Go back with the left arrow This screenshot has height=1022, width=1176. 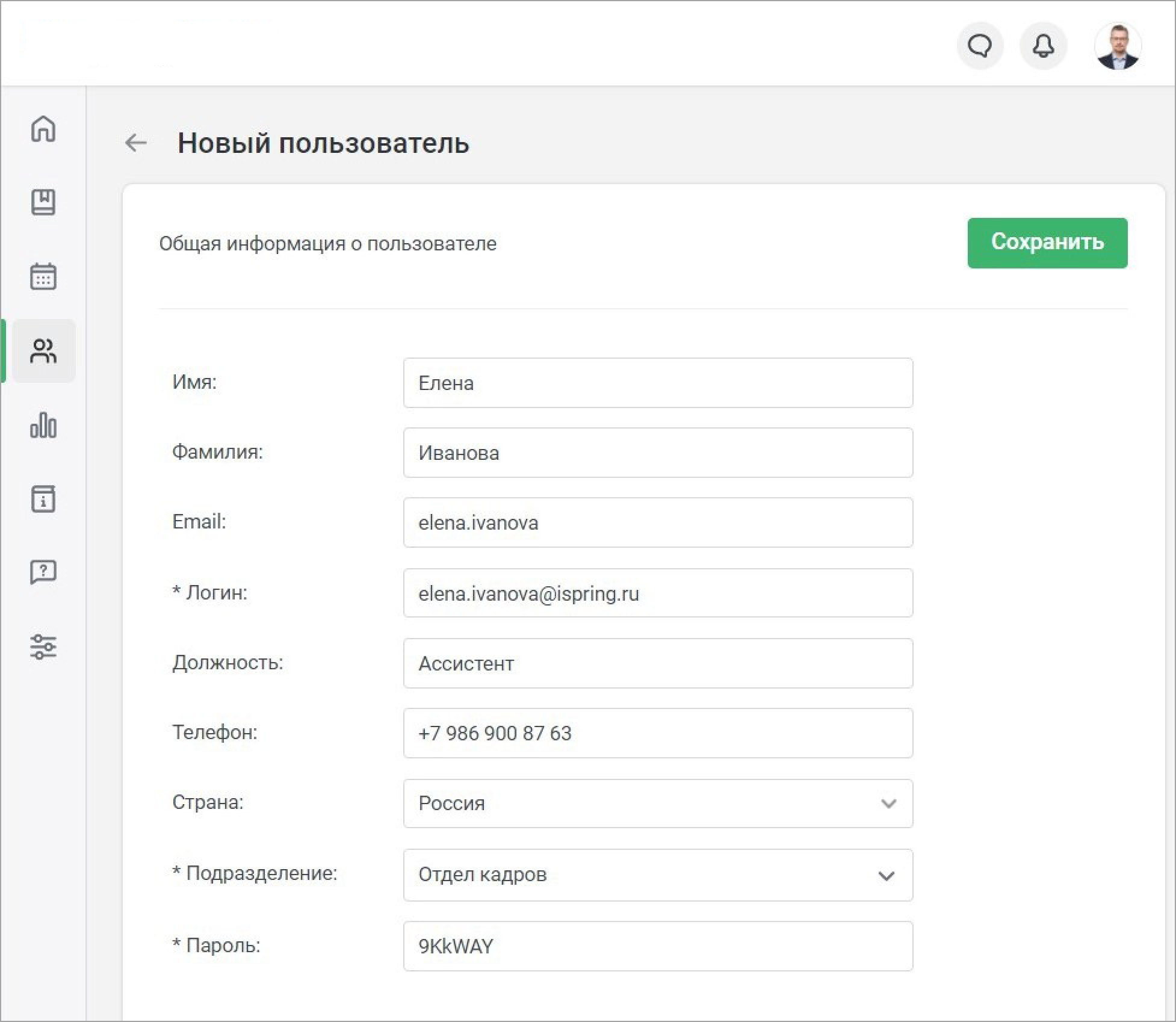tap(135, 143)
